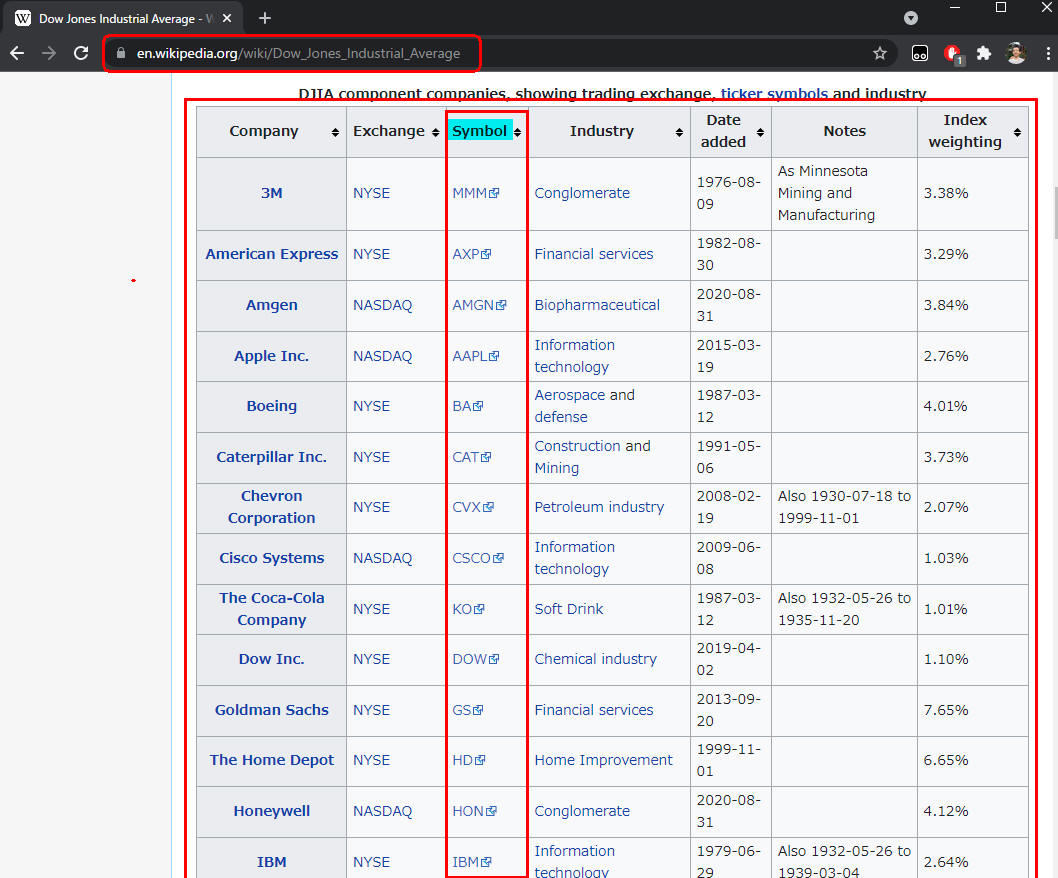This screenshot has height=878, width=1058.
Task: Open the Chrome three-dot menu
Action: (x=1048, y=53)
